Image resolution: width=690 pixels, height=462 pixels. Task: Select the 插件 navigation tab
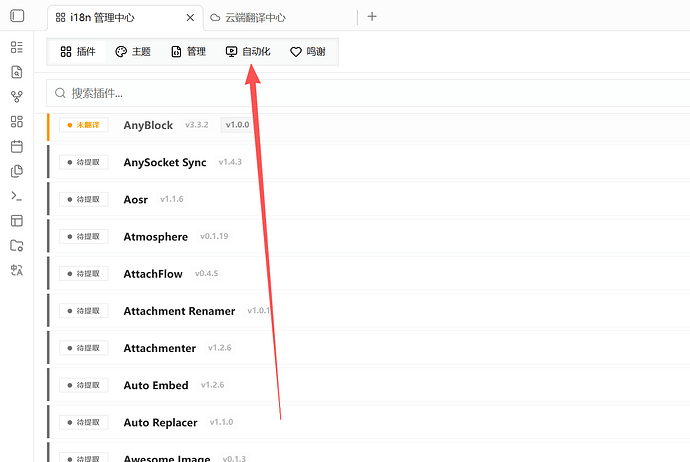click(77, 52)
